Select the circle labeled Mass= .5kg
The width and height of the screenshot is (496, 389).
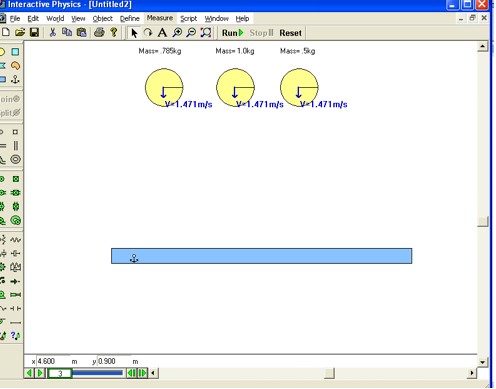click(299, 87)
